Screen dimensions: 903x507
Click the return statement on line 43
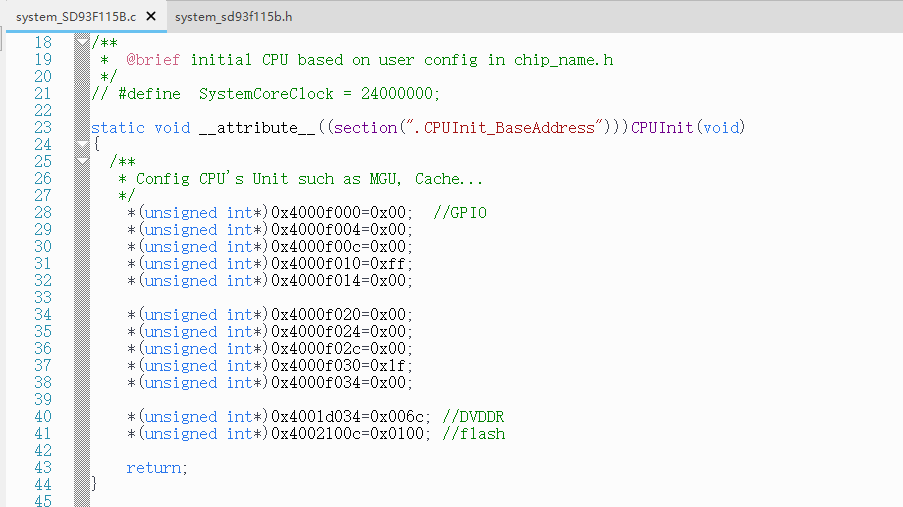[157, 468]
